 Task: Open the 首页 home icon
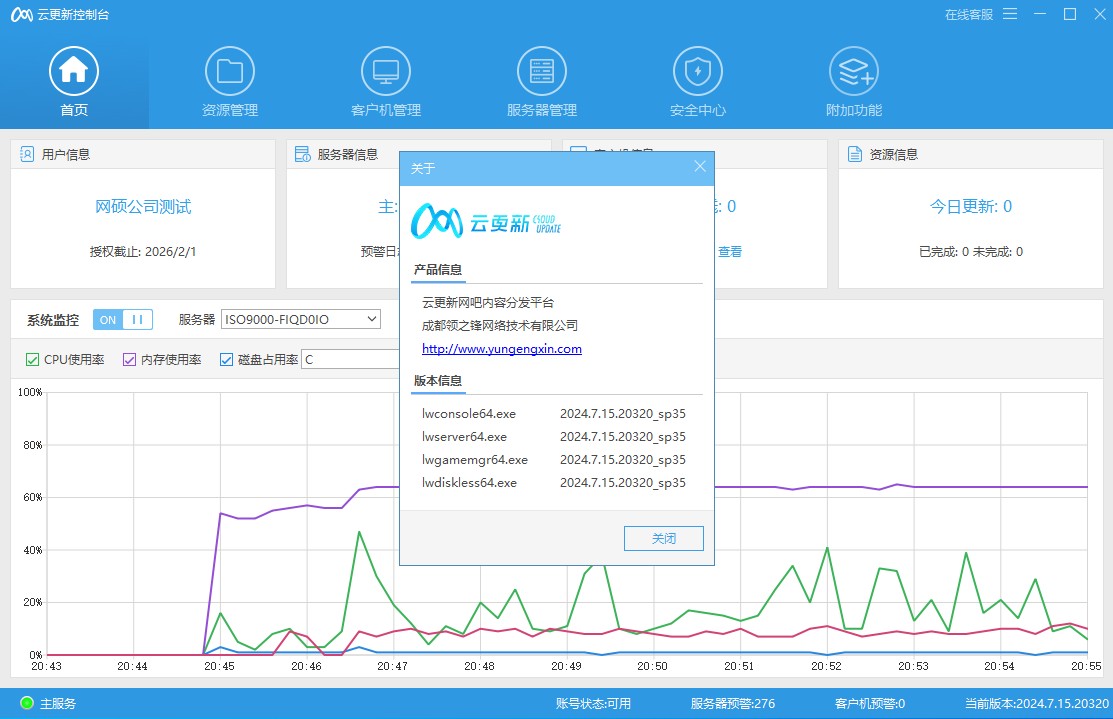74,71
